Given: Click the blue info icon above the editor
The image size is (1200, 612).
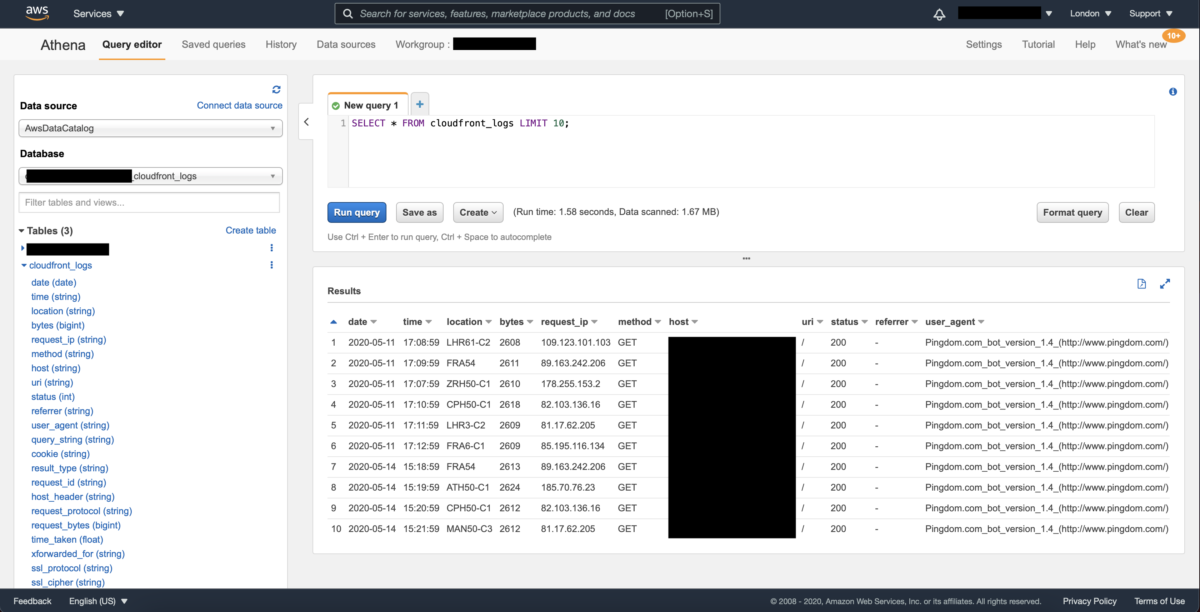Looking at the screenshot, I should tap(1172, 90).
